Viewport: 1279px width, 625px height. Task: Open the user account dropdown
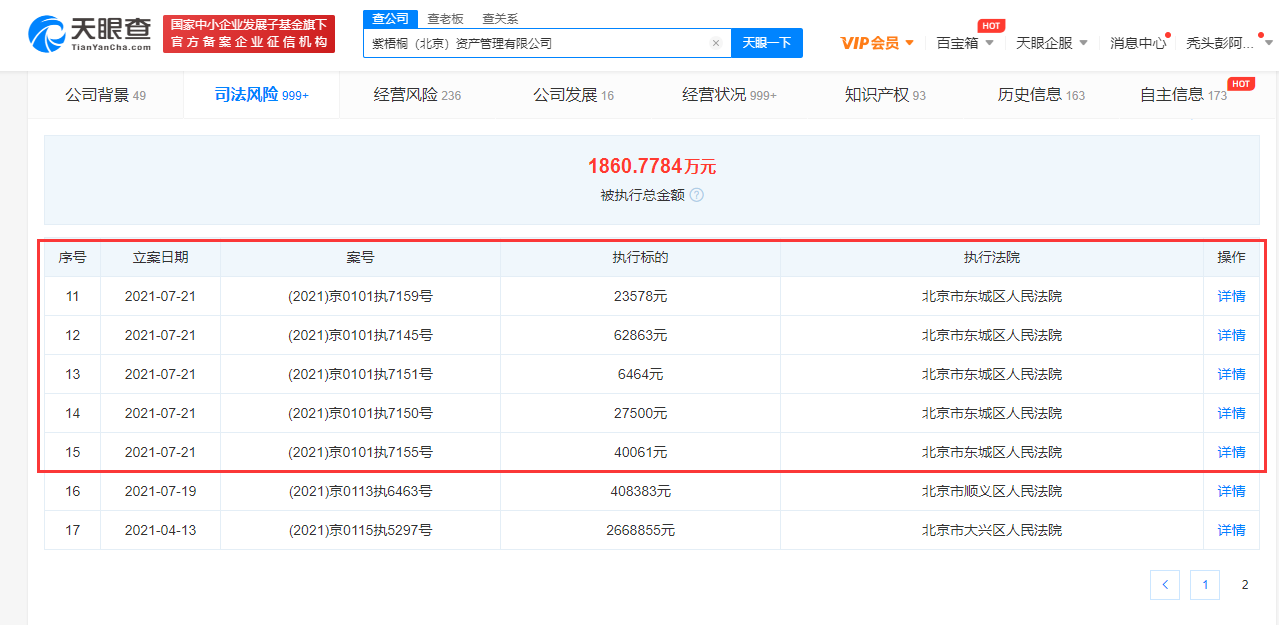pos(1230,43)
